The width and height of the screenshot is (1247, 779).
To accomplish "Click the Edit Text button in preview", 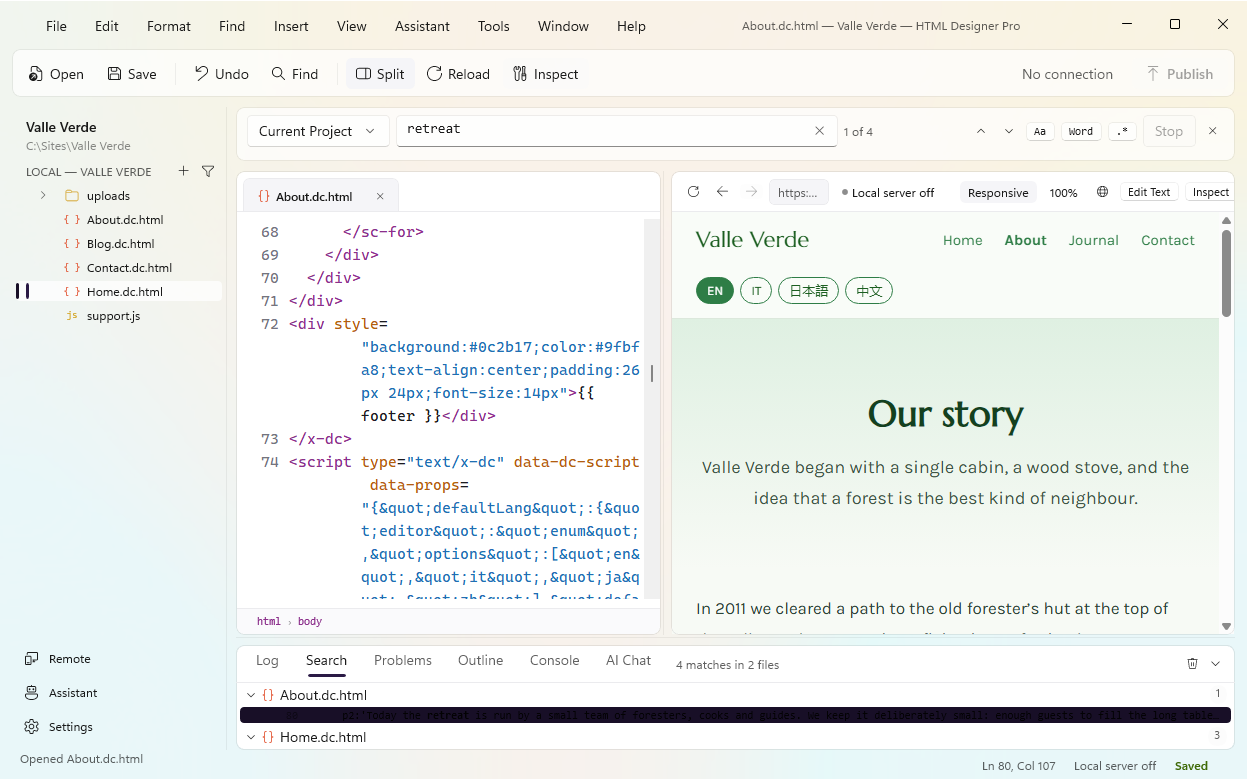I will pyautogui.click(x=1149, y=192).
